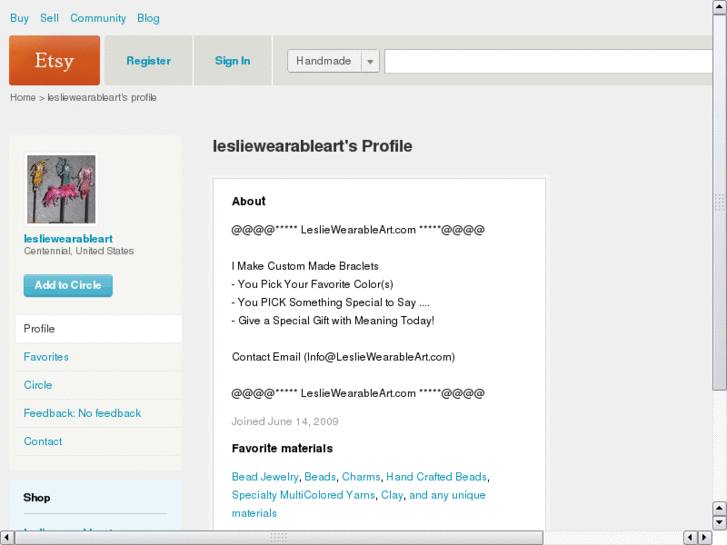
Task: Select the Profile sidebar item
Action: (99, 328)
